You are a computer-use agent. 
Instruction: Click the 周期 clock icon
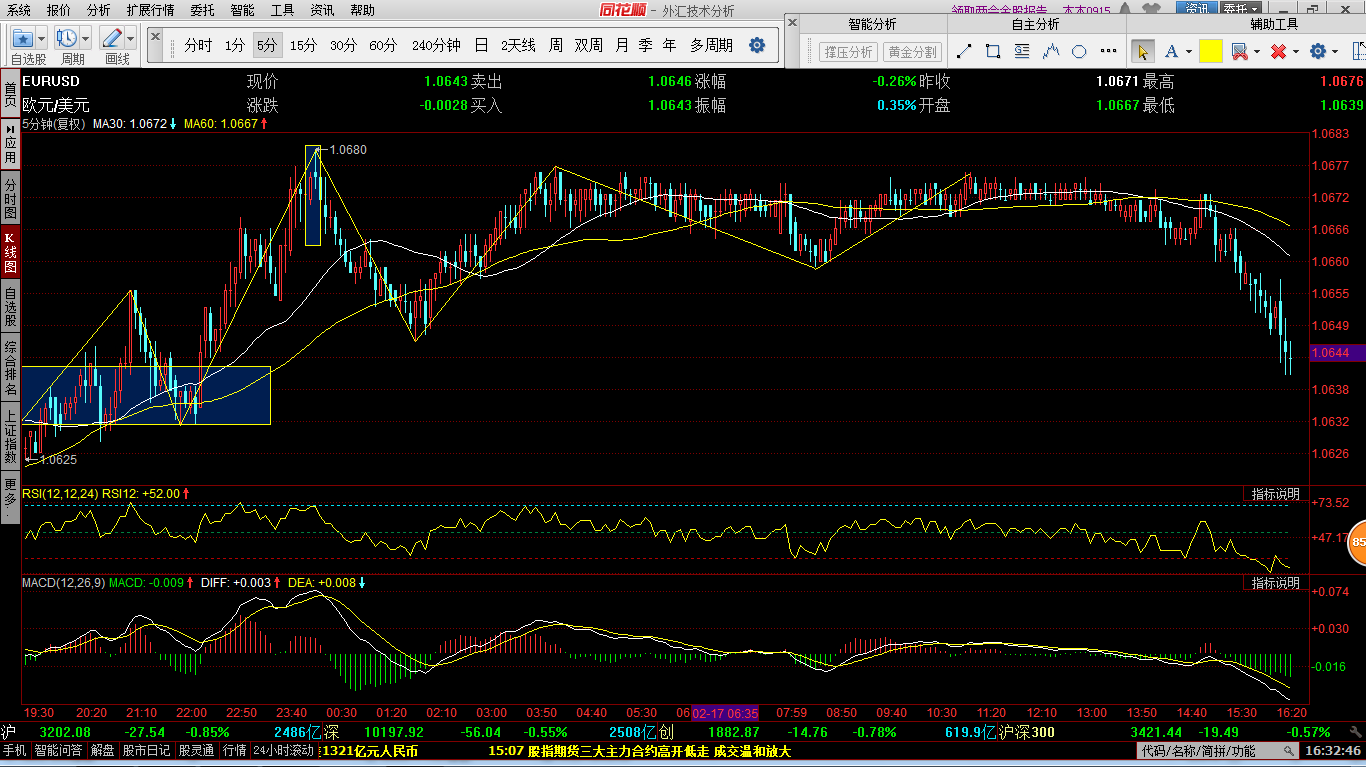point(67,38)
